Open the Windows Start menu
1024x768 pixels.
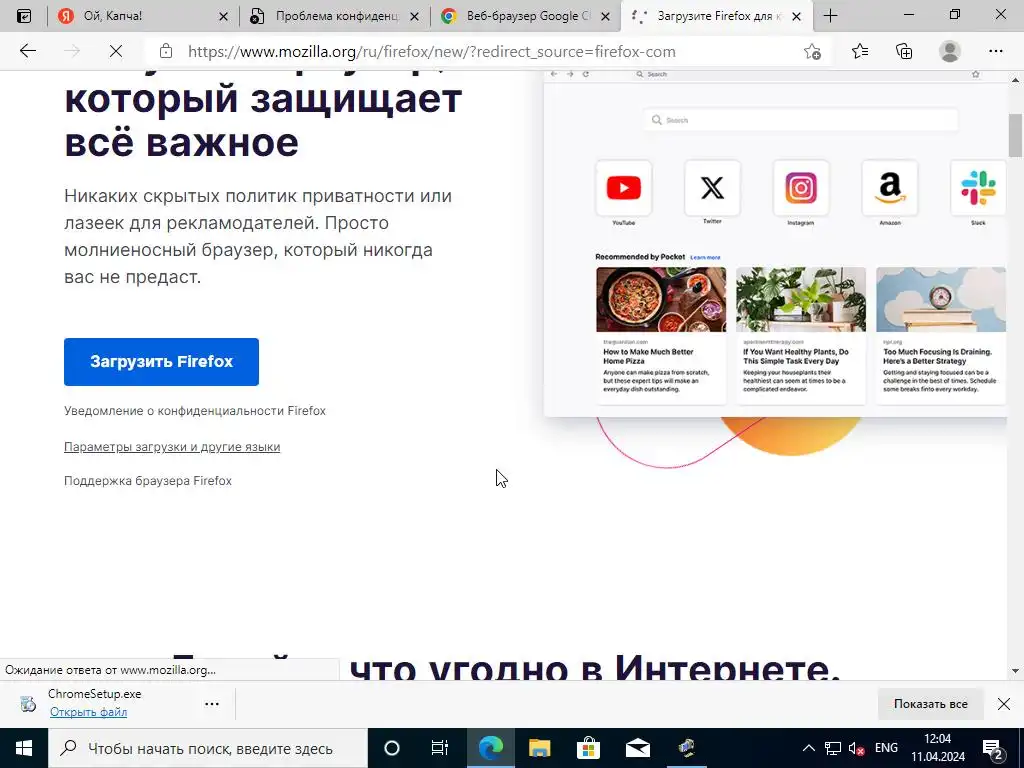coord(24,748)
